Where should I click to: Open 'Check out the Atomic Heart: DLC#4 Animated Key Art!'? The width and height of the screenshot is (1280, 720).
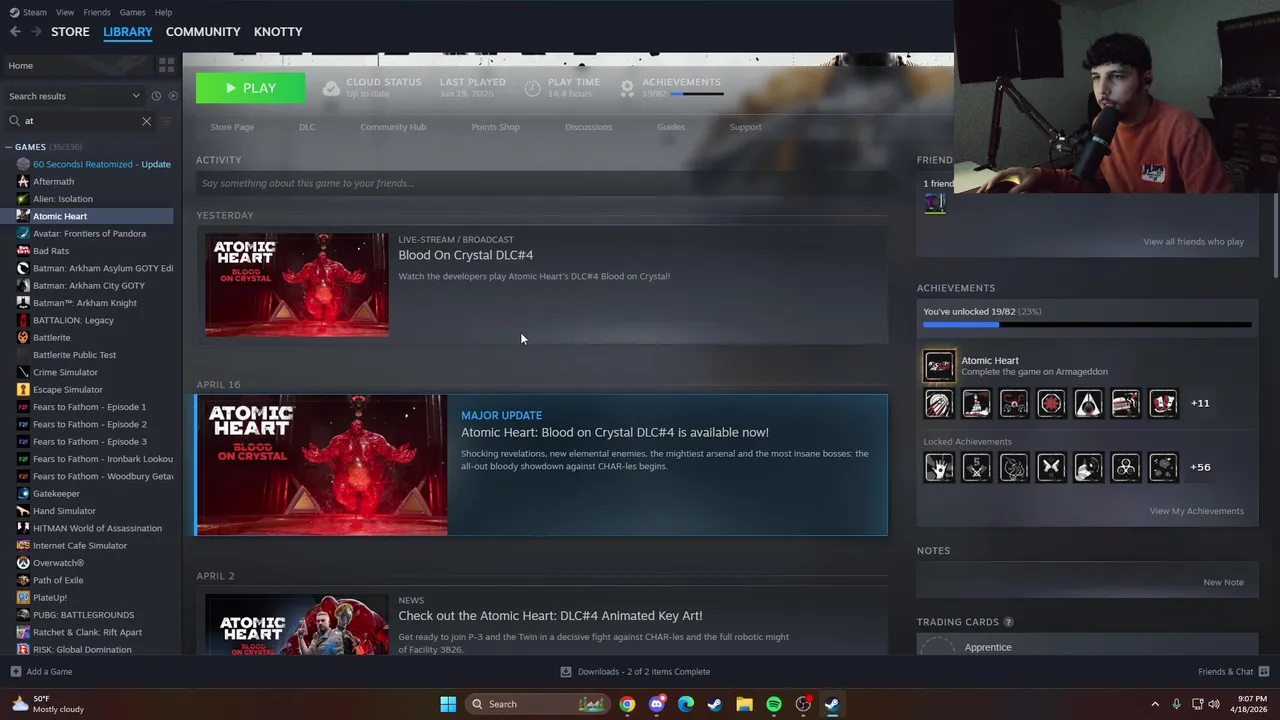tap(550, 616)
